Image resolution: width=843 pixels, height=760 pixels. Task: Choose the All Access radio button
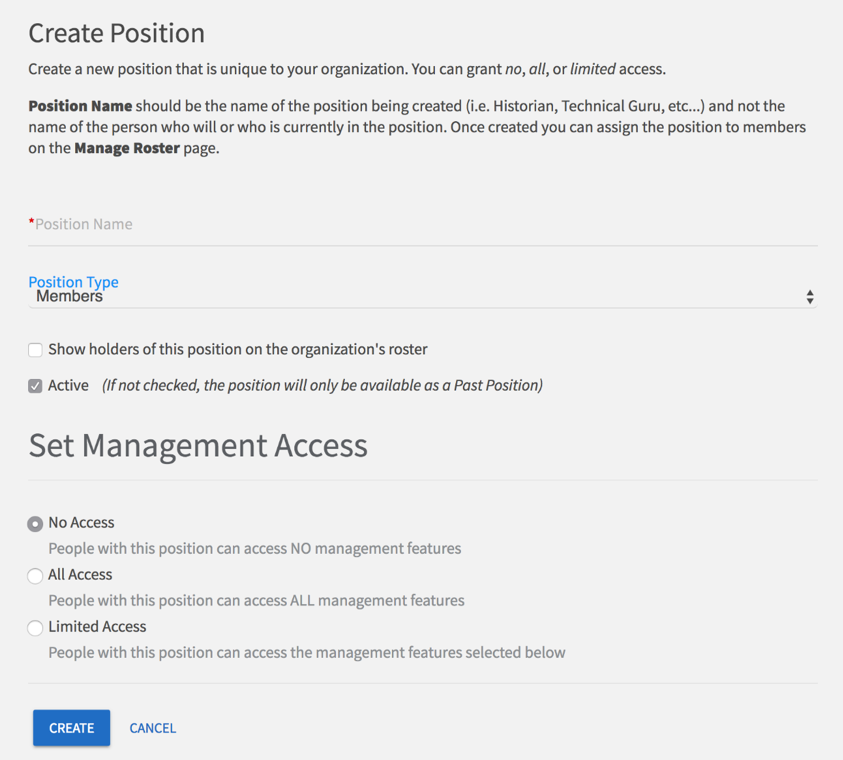[x=35, y=576]
